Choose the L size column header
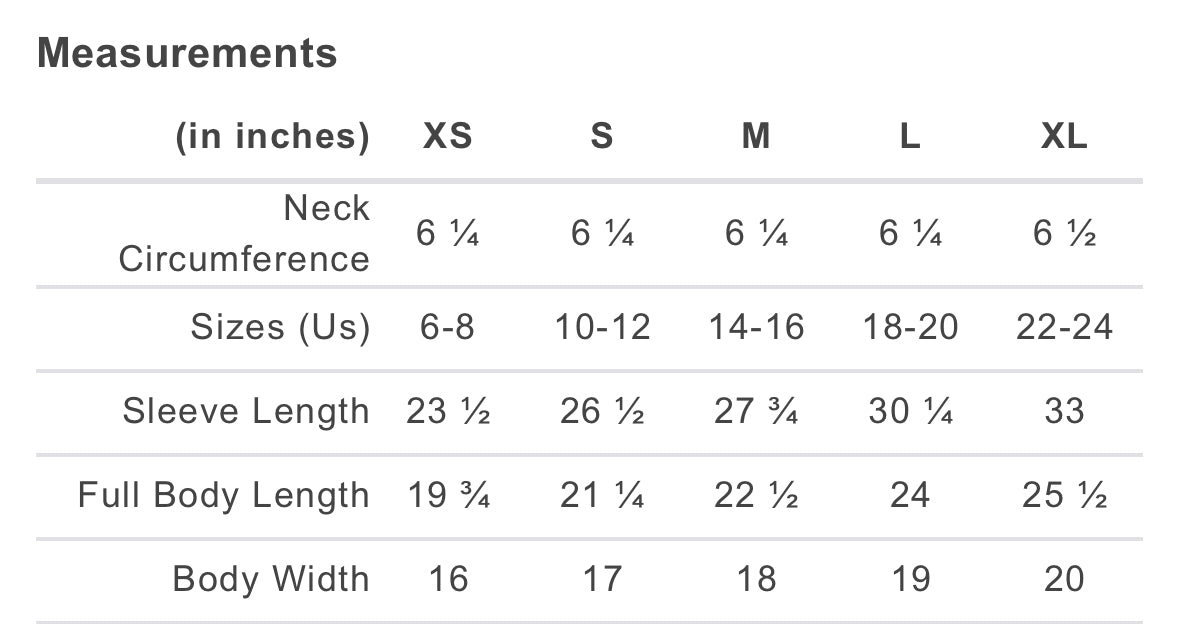This screenshot has height=633, width=1179. click(x=909, y=136)
